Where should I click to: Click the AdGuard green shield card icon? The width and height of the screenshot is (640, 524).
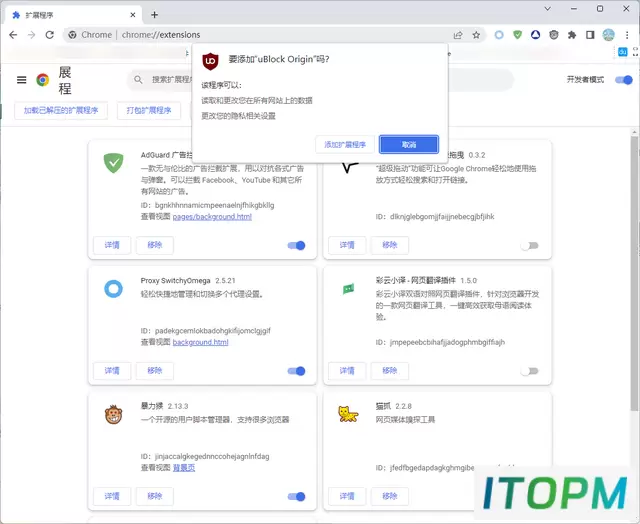(x=113, y=163)
